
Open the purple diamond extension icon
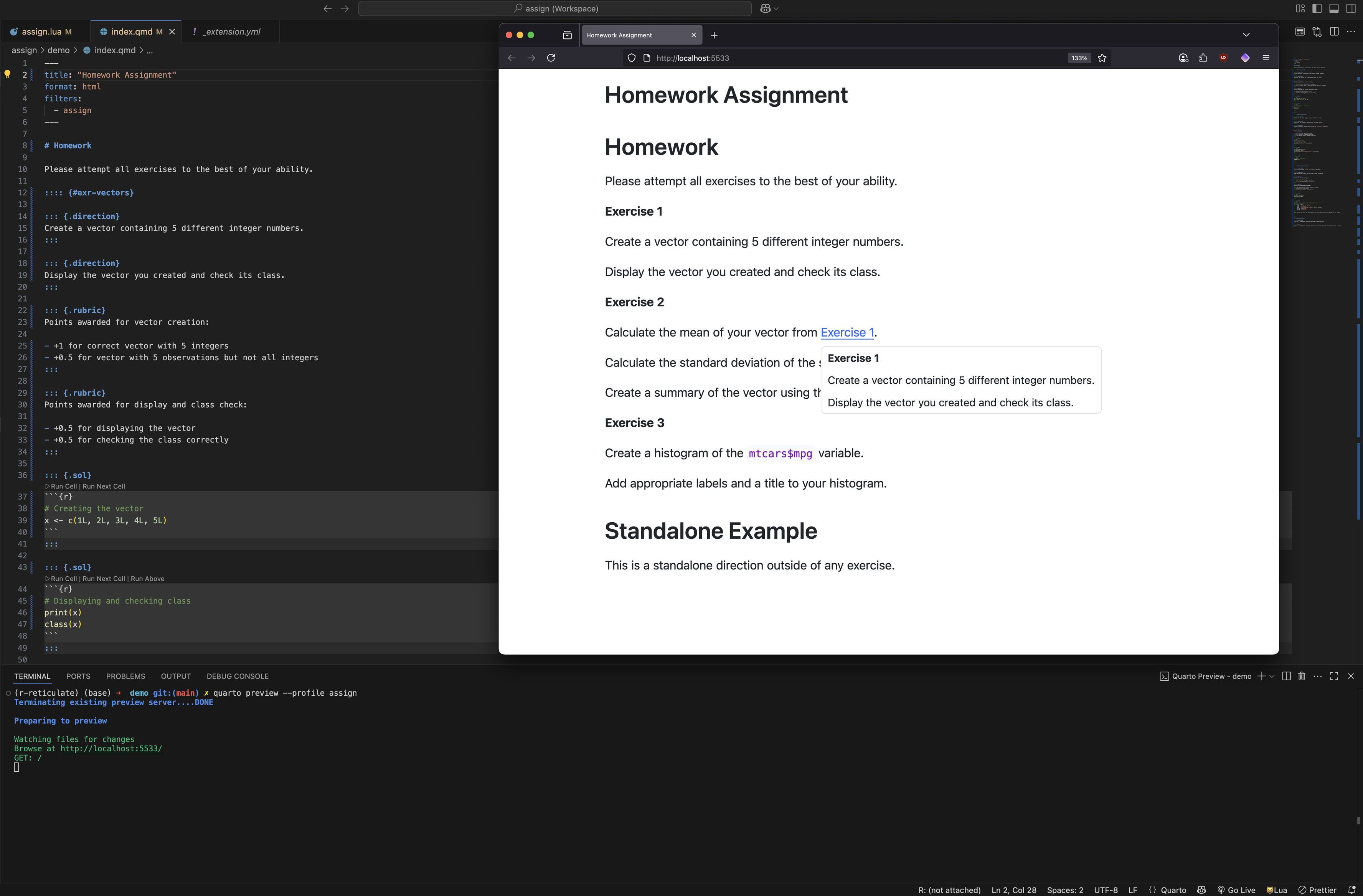pos(1245,58)
